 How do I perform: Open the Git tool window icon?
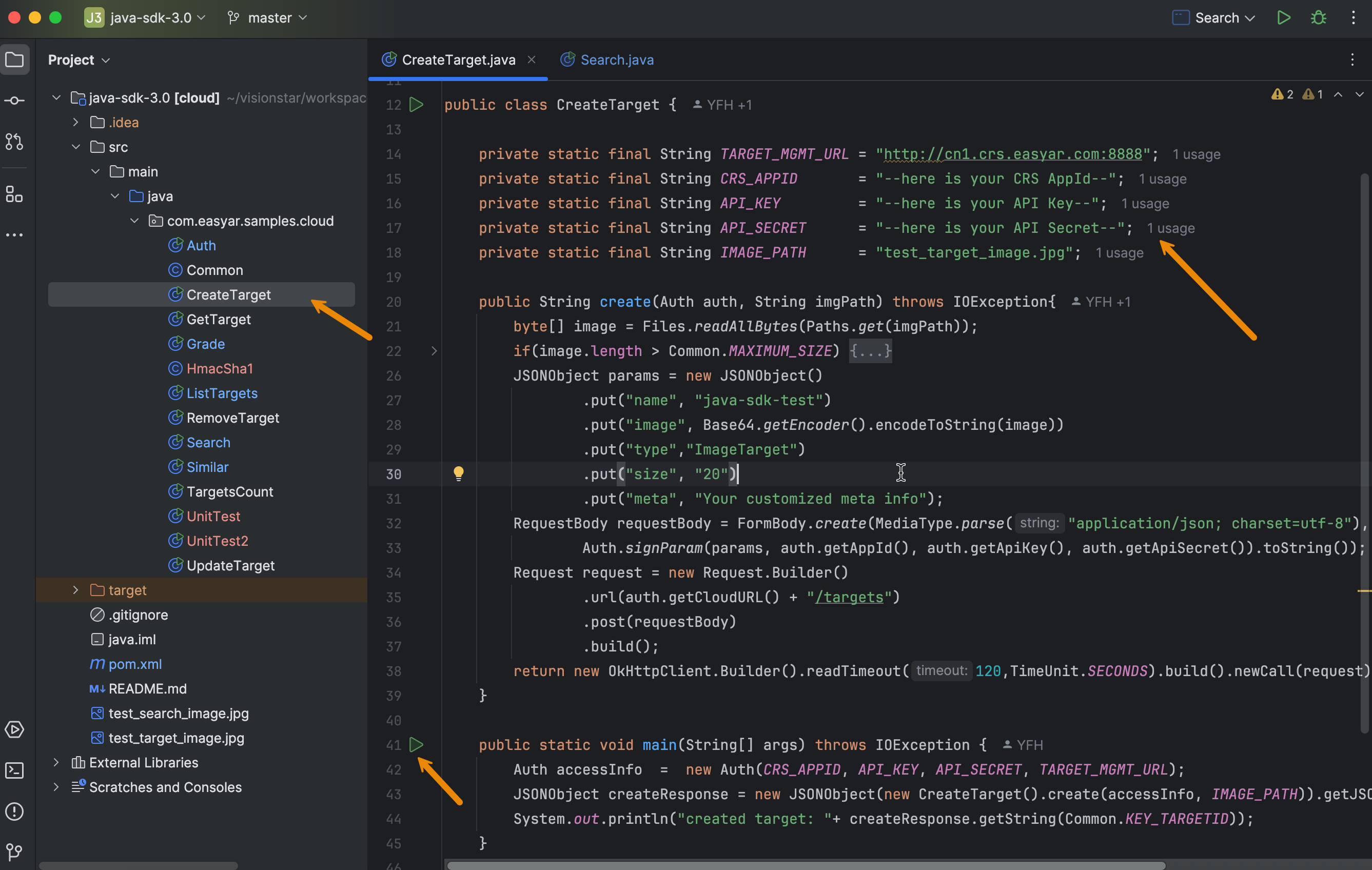tap(14, 853)
